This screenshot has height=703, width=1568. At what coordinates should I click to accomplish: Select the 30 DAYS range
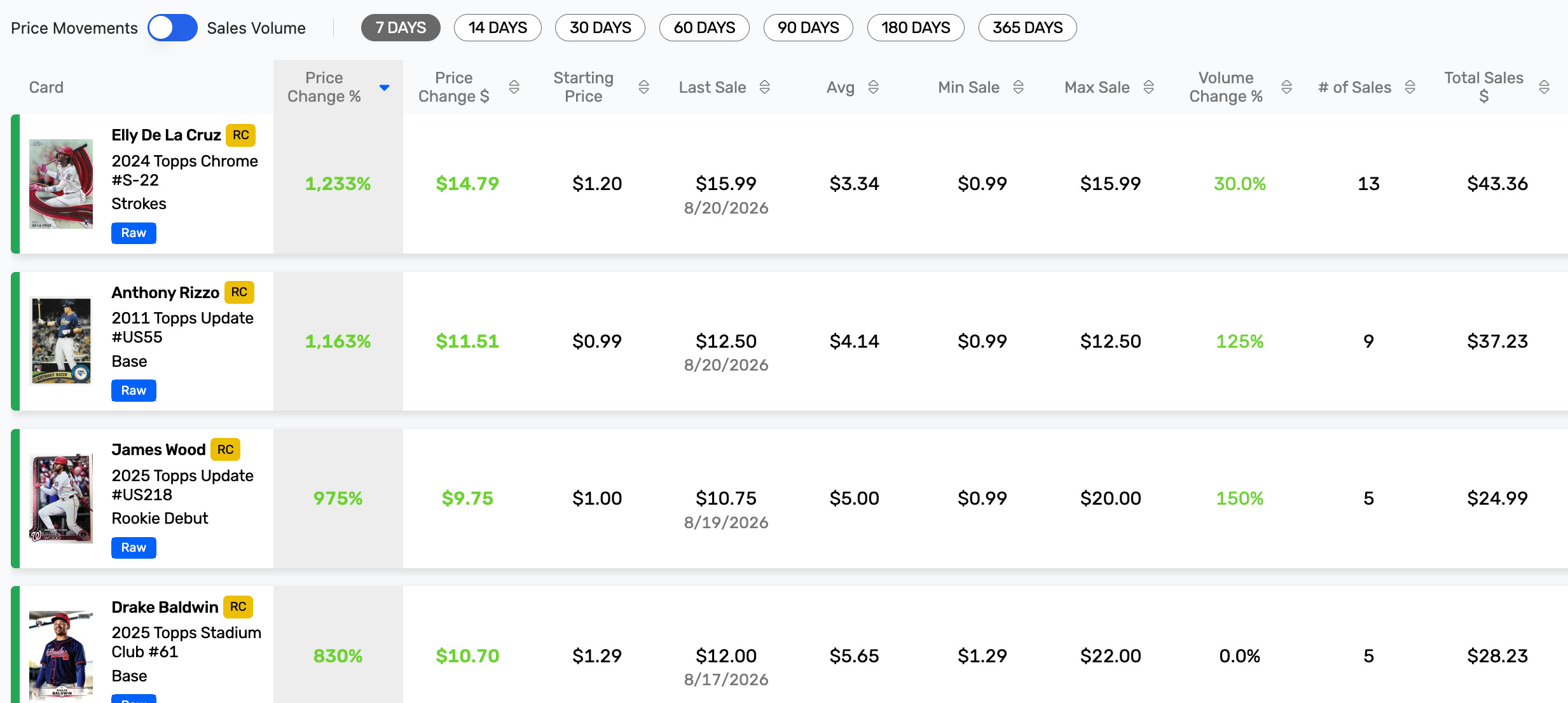pos(600,28)
